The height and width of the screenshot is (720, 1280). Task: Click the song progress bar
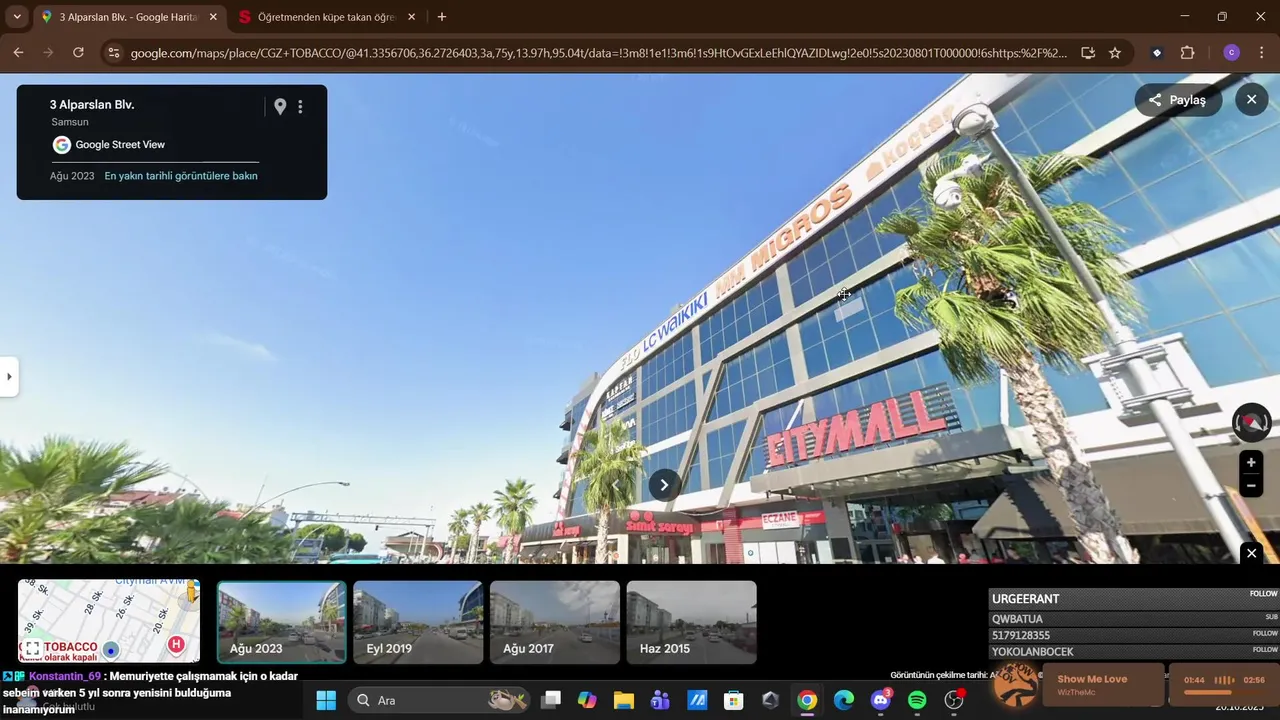(1224, 692)
